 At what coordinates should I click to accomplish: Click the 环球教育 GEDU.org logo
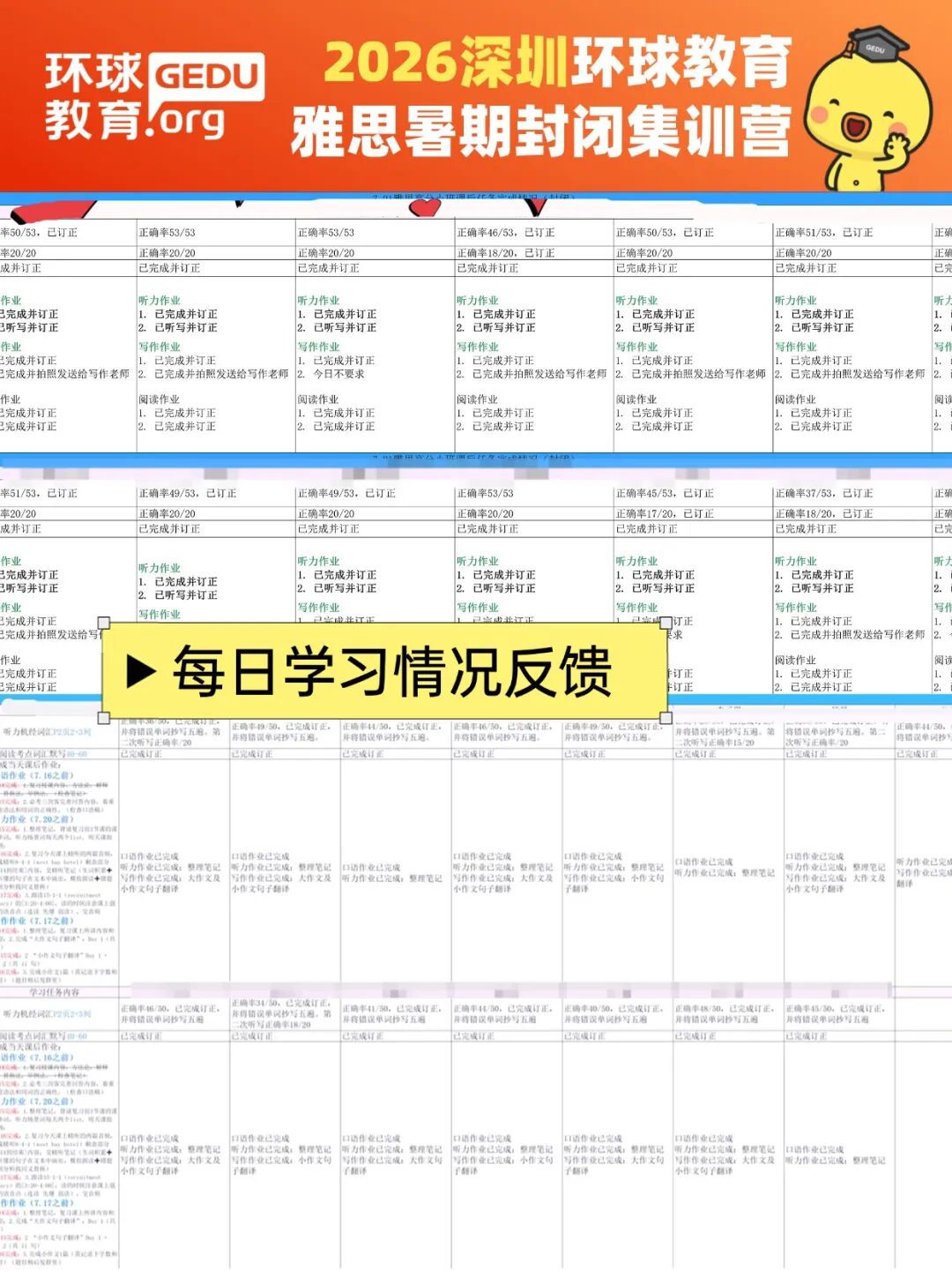coord(154,97)
